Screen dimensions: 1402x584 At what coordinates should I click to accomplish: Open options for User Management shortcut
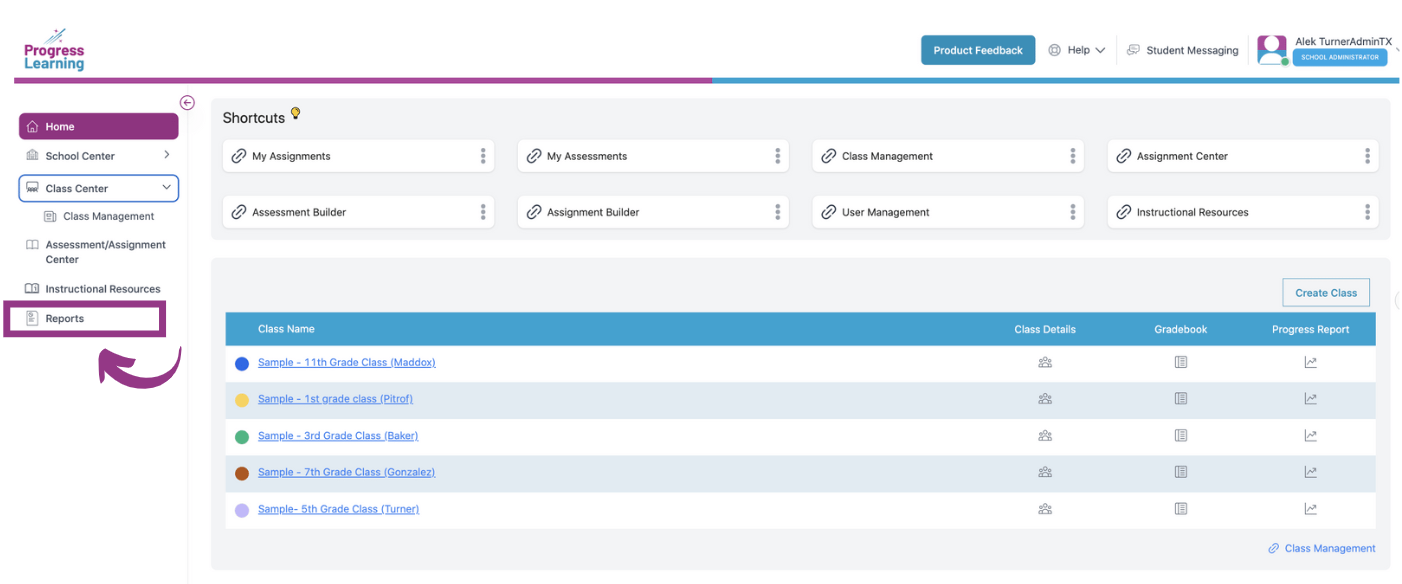(1073, 212)
